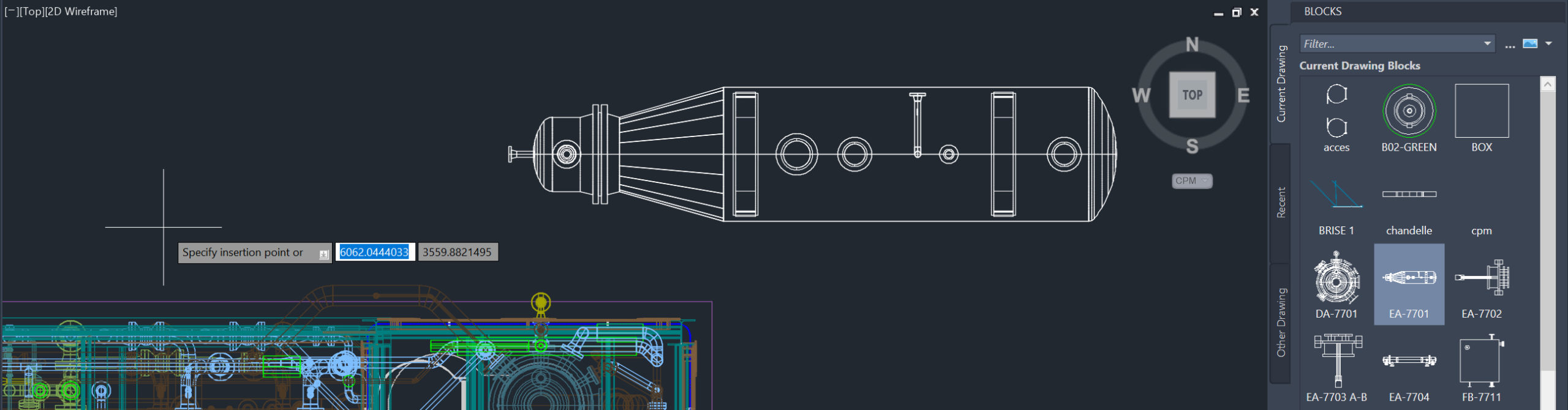The height and width of the screenshot is (410, 1568).
Task: Open the CPM coordinate system dropdown
Action: pyautogui.click(x=1192, y=181)
